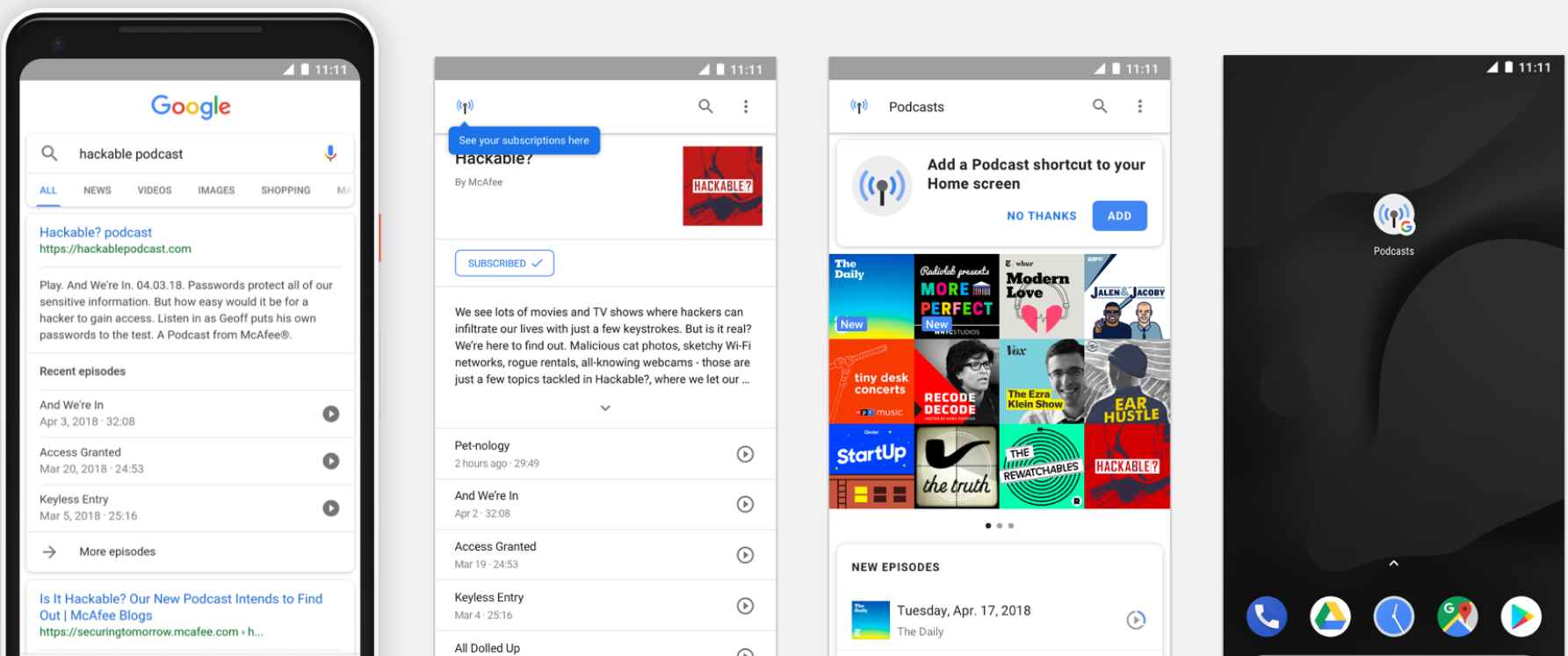Play the Access Granted Mar 19 episode
The width and height of the screenshot is (1568, 656).
[x=745, y=555]
